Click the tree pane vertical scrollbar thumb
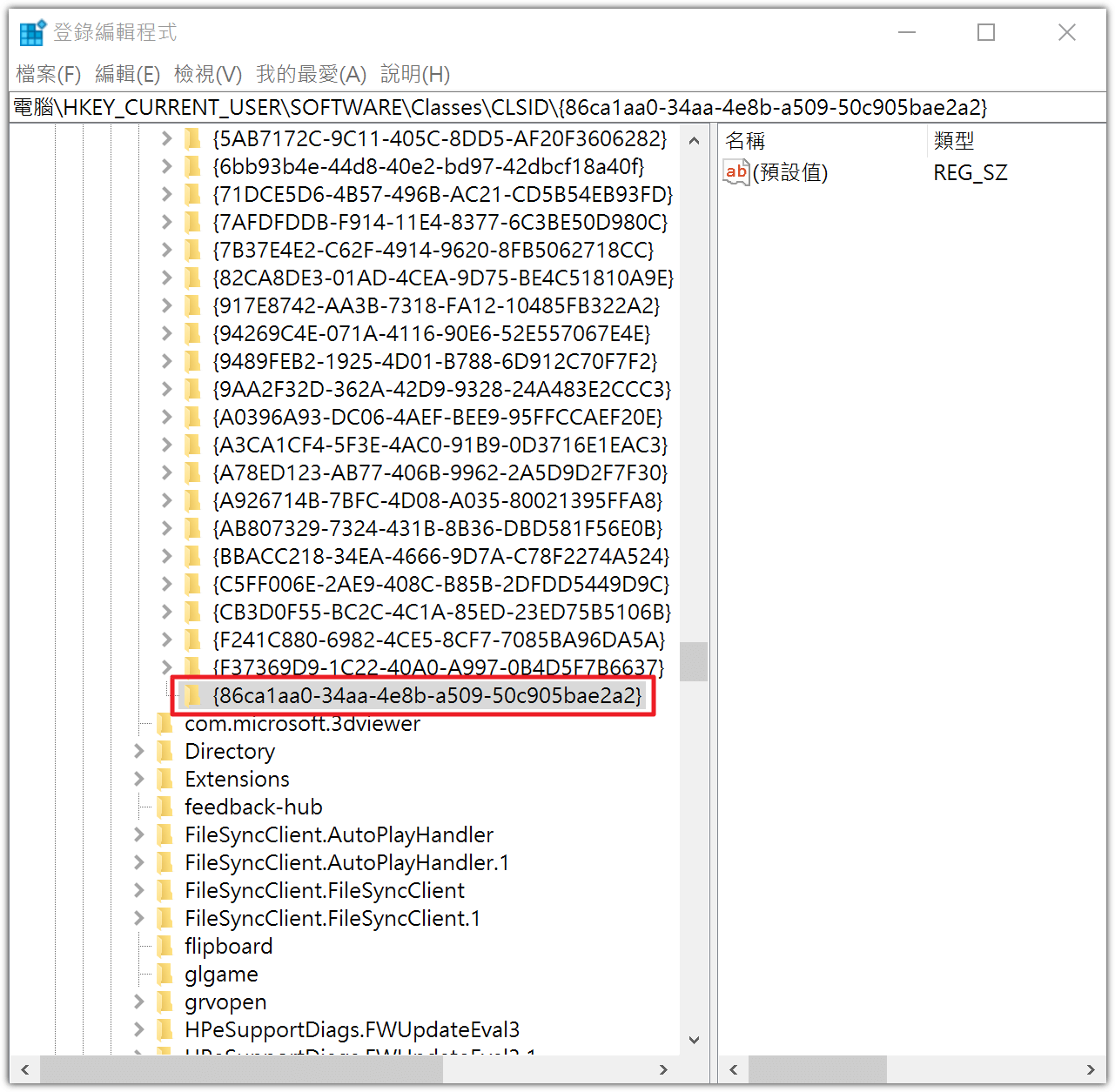 [x=694, y=661]
